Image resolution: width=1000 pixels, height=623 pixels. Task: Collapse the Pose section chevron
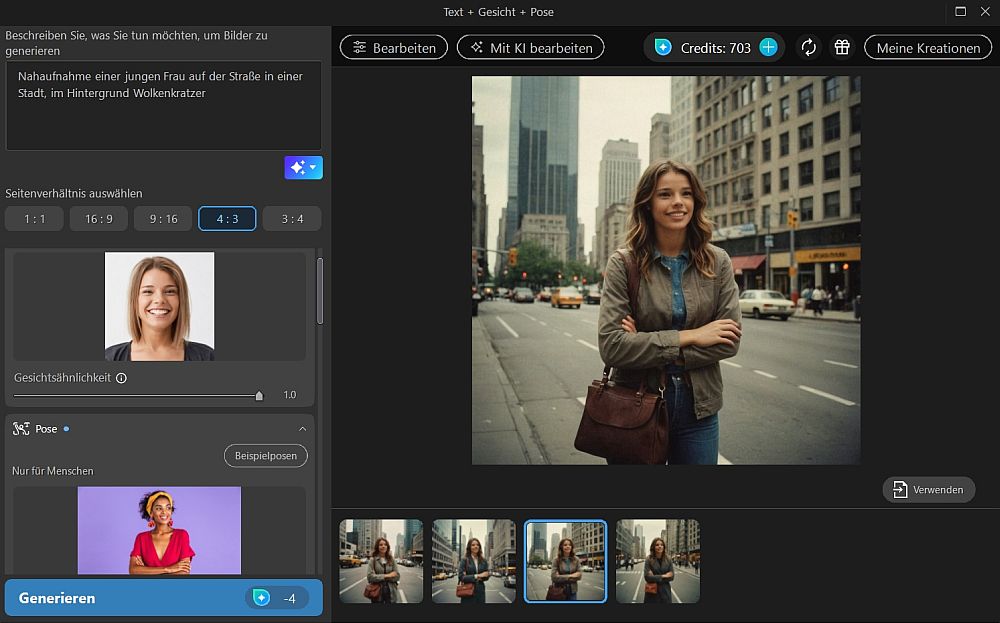point(302,429)
